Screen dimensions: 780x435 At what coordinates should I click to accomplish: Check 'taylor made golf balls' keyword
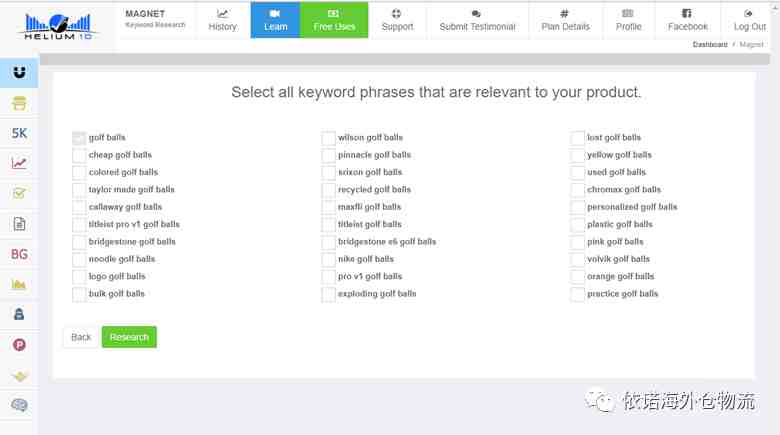[79, 190]
